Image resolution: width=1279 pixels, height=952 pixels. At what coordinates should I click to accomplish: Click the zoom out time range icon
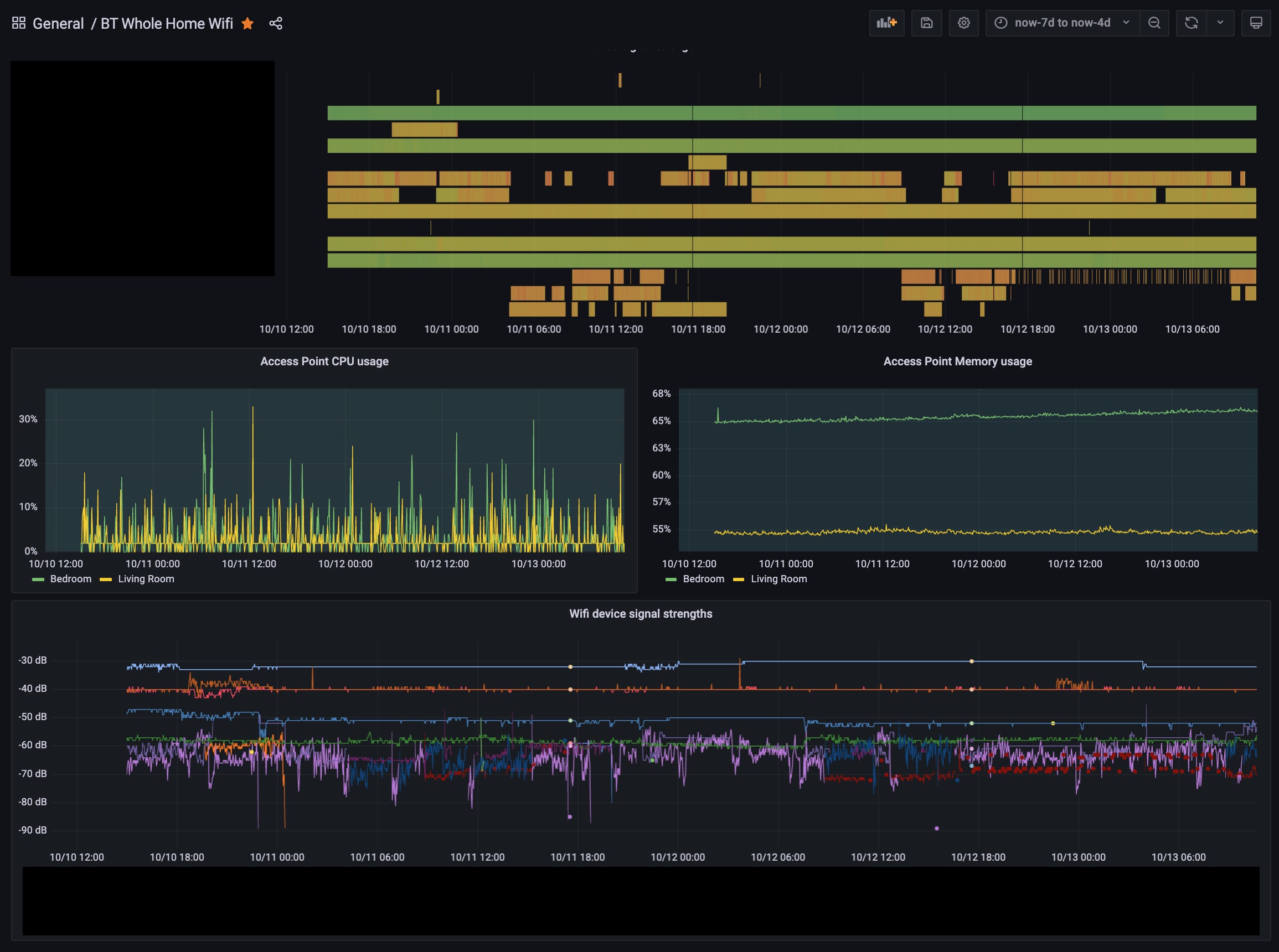[x=1154, y=23]
